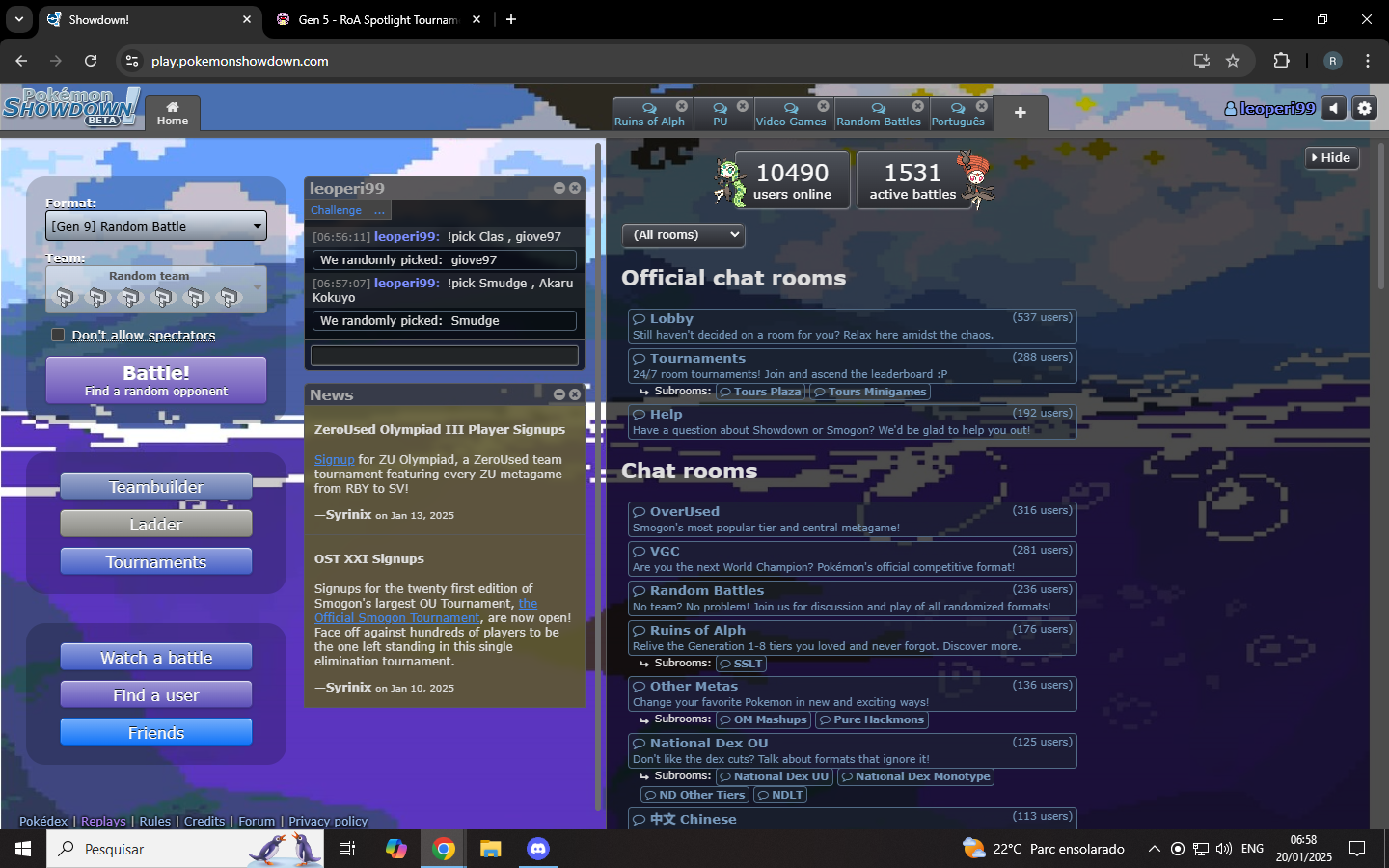Open the Showdown options gear icon
Viewport: 1389px width, 868px height.
1364,109
